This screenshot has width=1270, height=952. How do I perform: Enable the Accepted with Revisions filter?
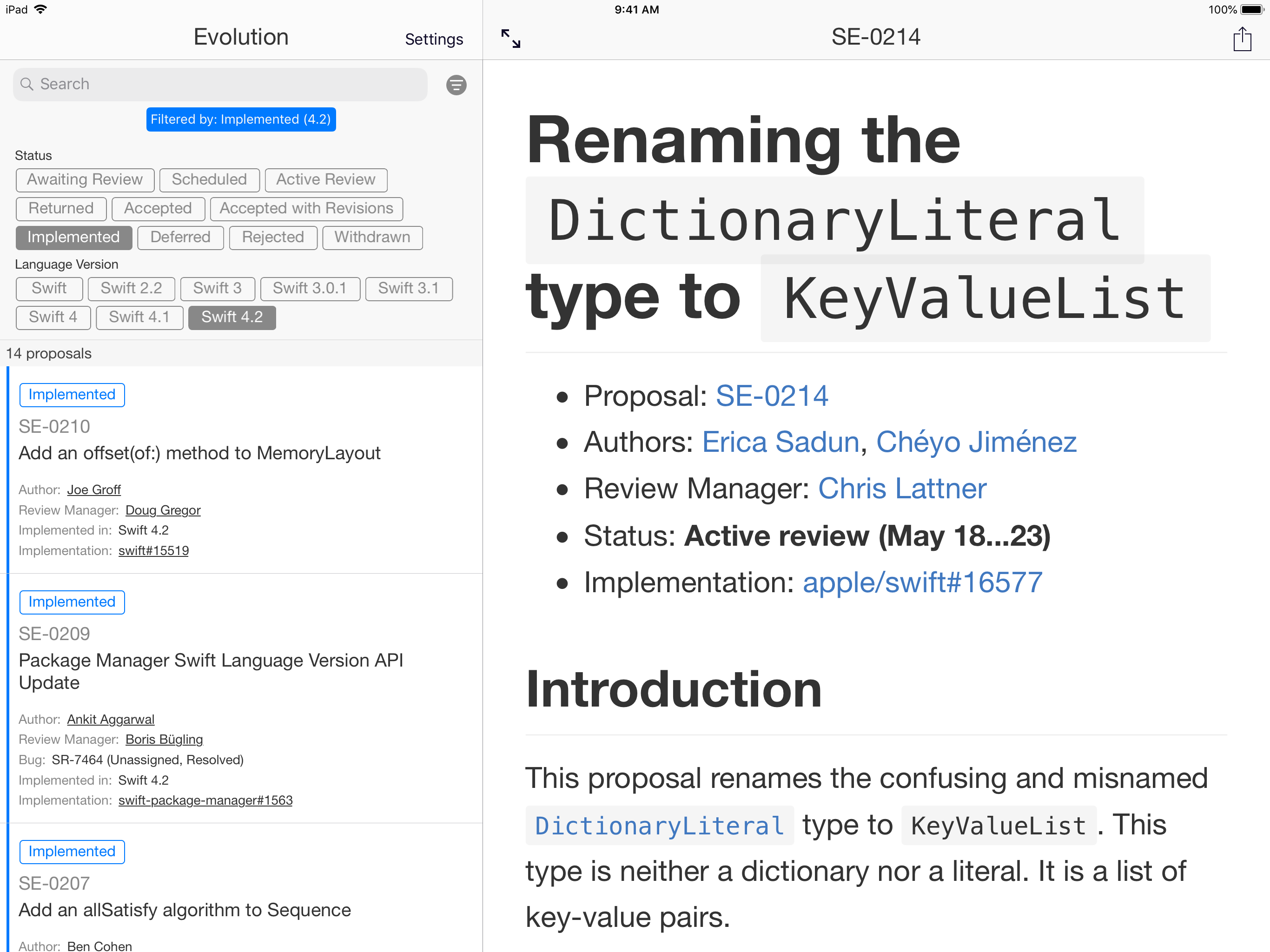pos(306,208)
